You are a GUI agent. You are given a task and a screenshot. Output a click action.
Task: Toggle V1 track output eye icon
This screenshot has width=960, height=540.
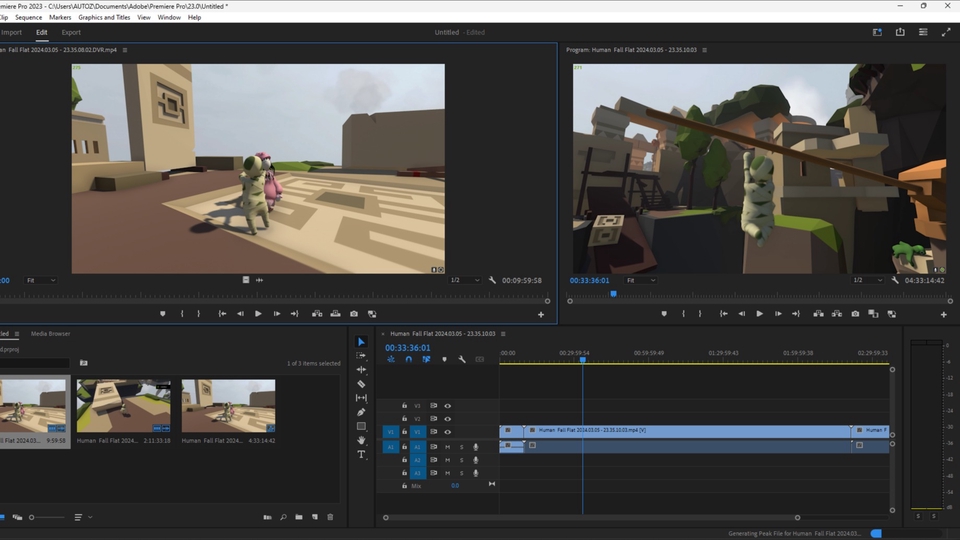447,432
